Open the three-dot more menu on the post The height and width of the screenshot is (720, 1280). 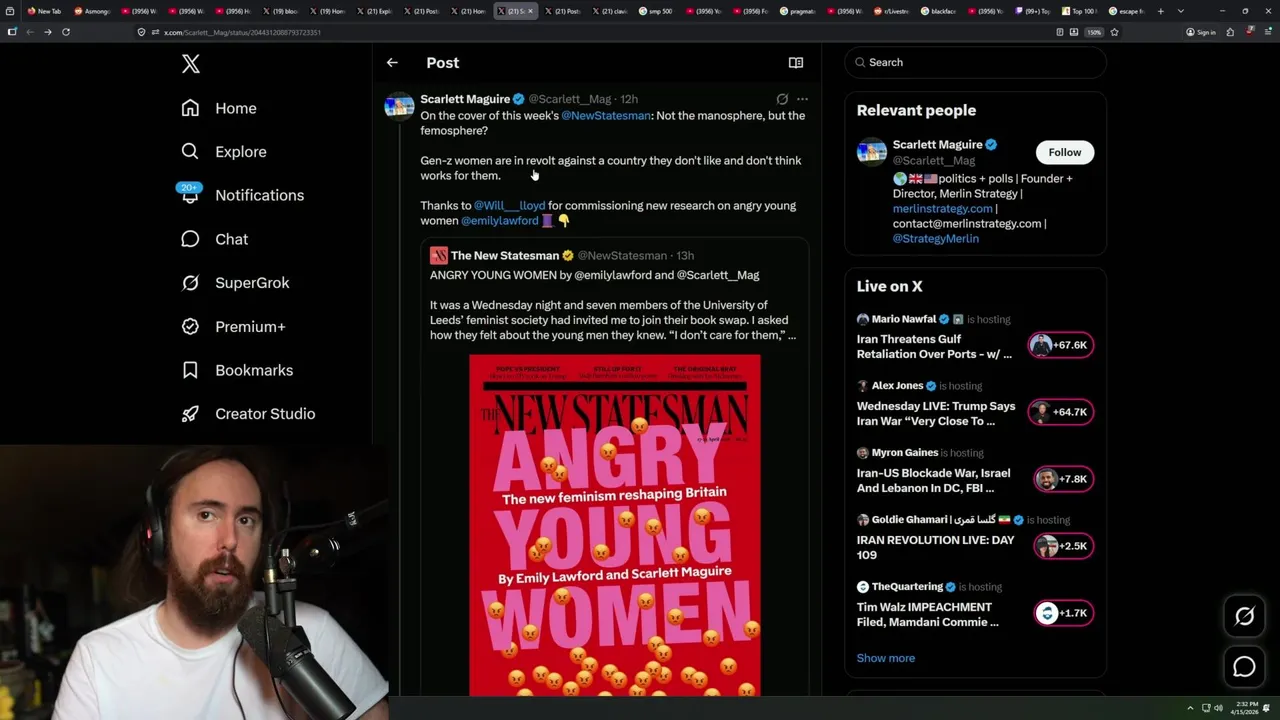[802, 99]
